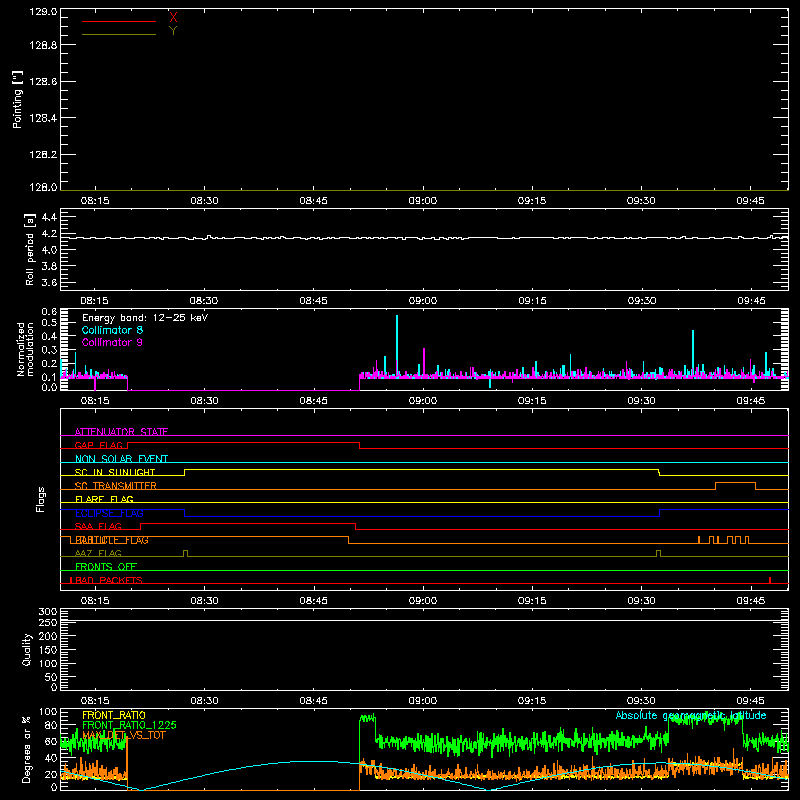Screen dimensions: 800x800
Task: Click the 09:30 label under modulation panel
Action: (641, 401)
